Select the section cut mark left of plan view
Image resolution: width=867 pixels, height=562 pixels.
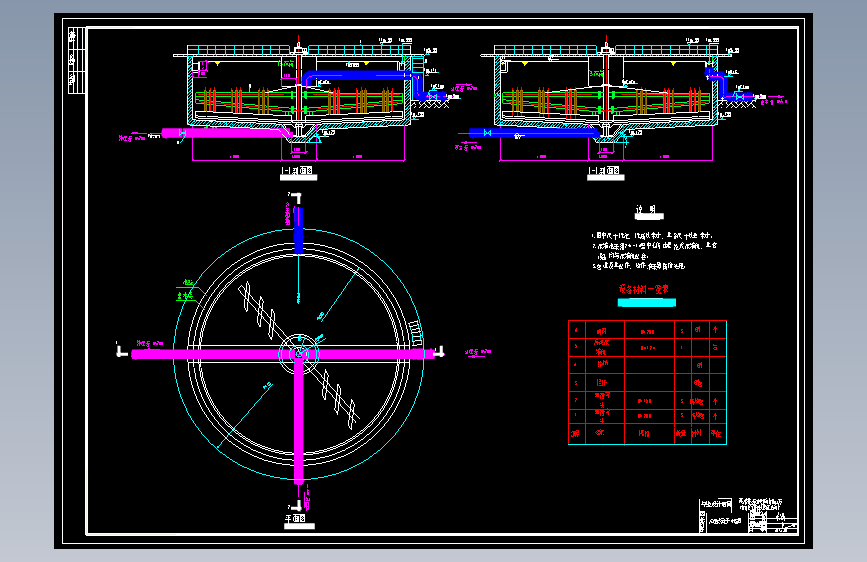(x=122, y=350)
